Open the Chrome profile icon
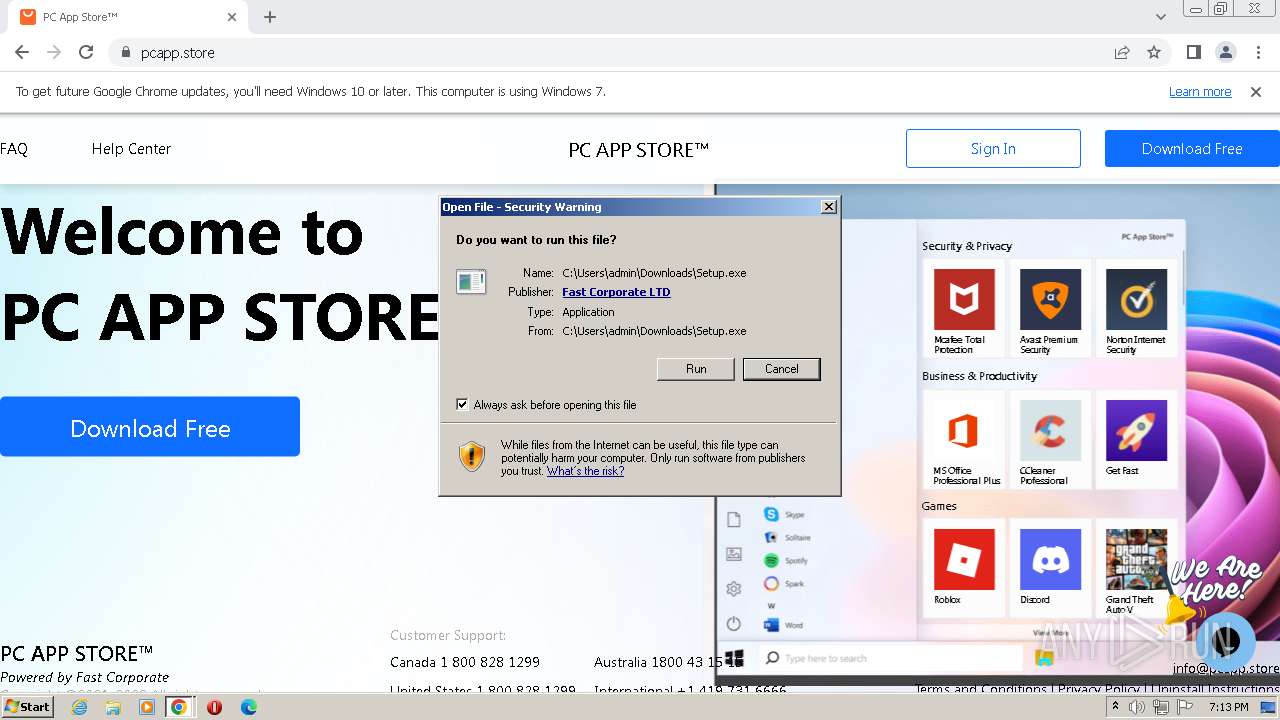Screen dimensions: 1280x720 [x=1226, y=52]
